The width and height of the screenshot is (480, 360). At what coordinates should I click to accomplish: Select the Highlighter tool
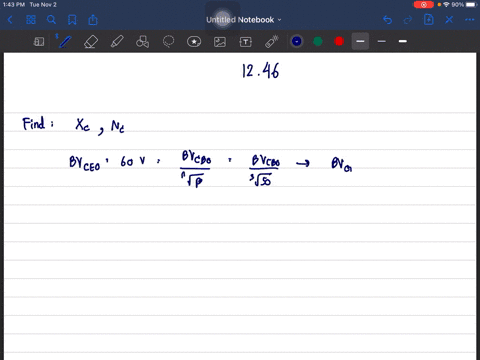click(117, 42)
